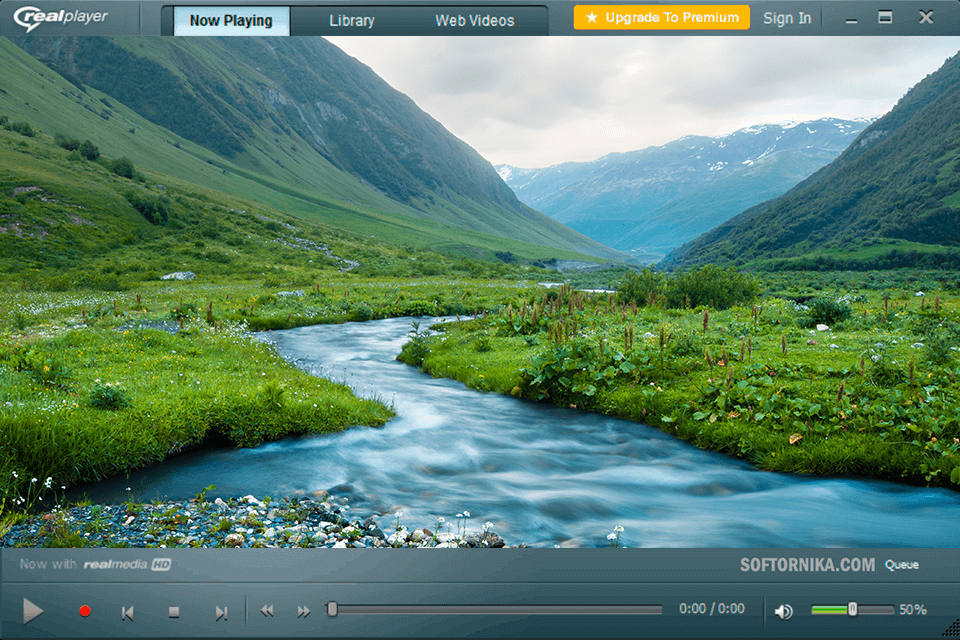Viewport: 960px width, 640px height.
Task: Skip to the next track
Action: coord(221,612)
